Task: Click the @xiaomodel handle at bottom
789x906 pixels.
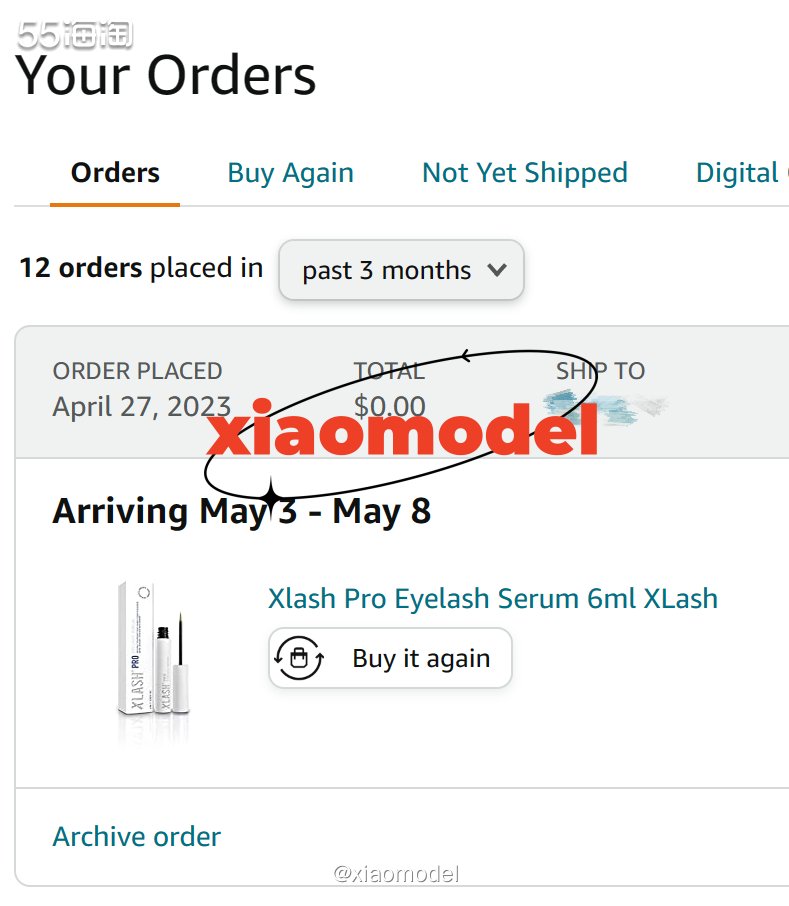Action: pos(396,874)
